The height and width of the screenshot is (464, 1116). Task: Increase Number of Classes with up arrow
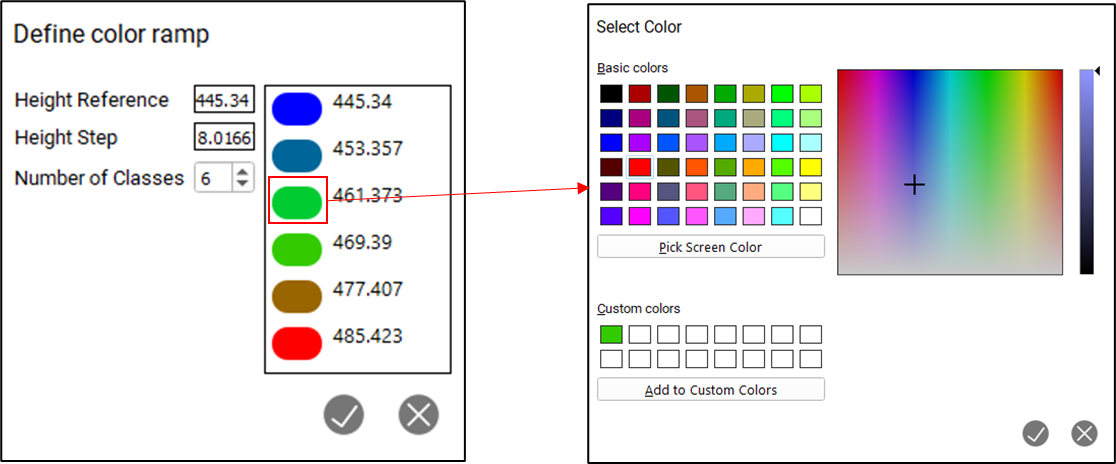coord(243,172)
